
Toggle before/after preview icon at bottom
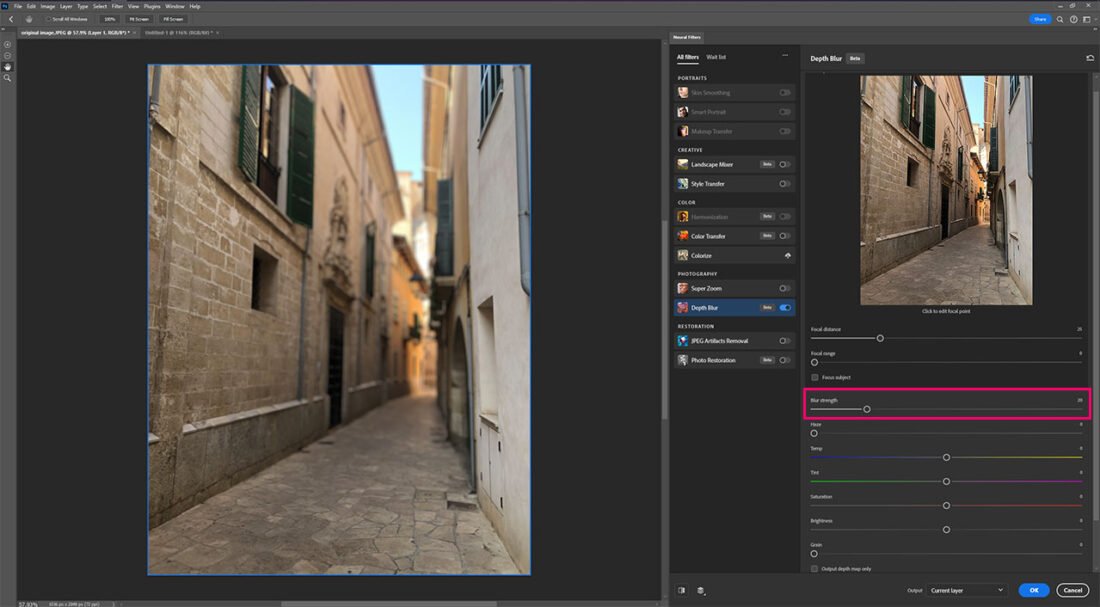click(x=681, y=590)
